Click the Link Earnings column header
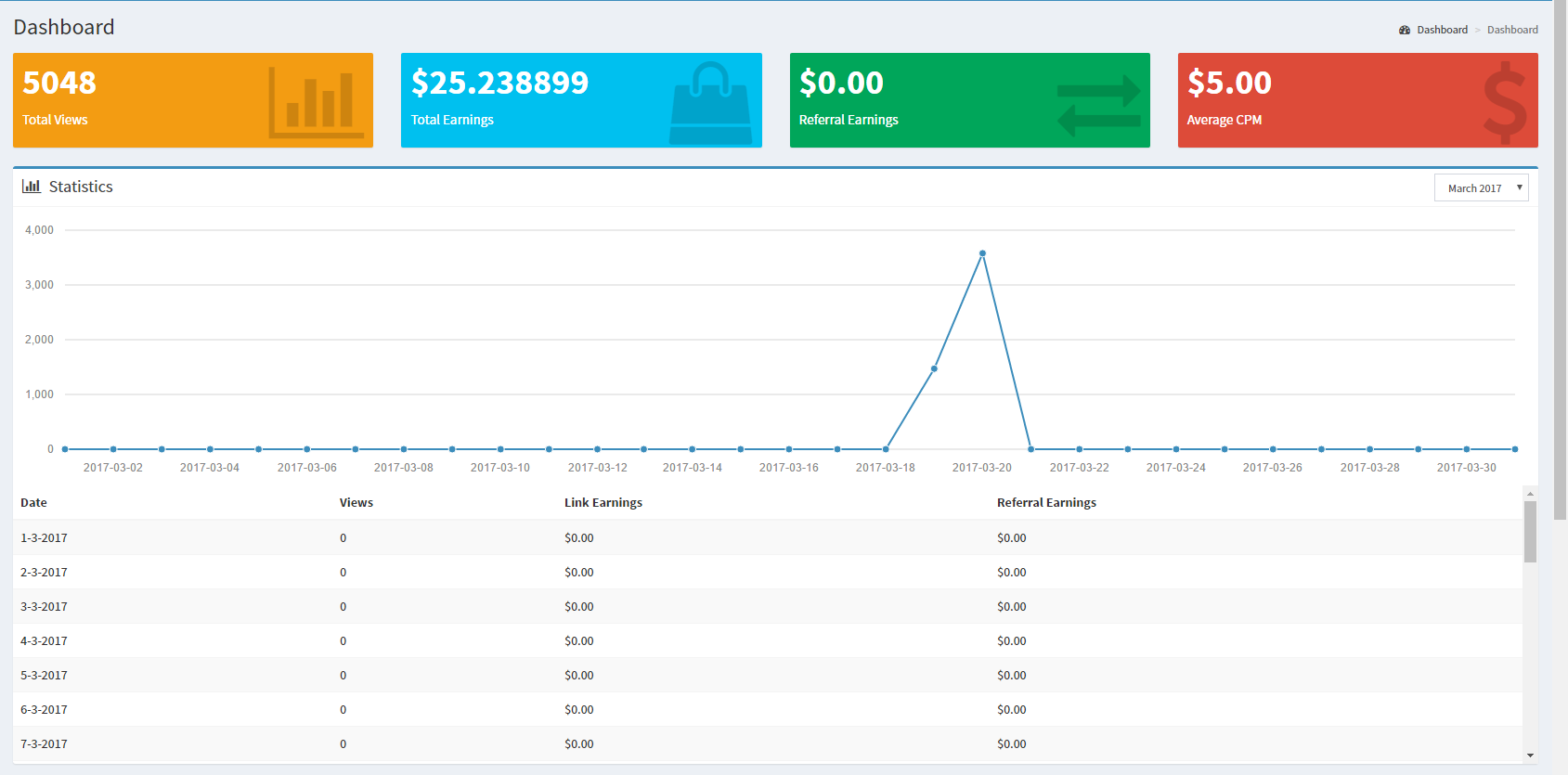 pos(603,502)
